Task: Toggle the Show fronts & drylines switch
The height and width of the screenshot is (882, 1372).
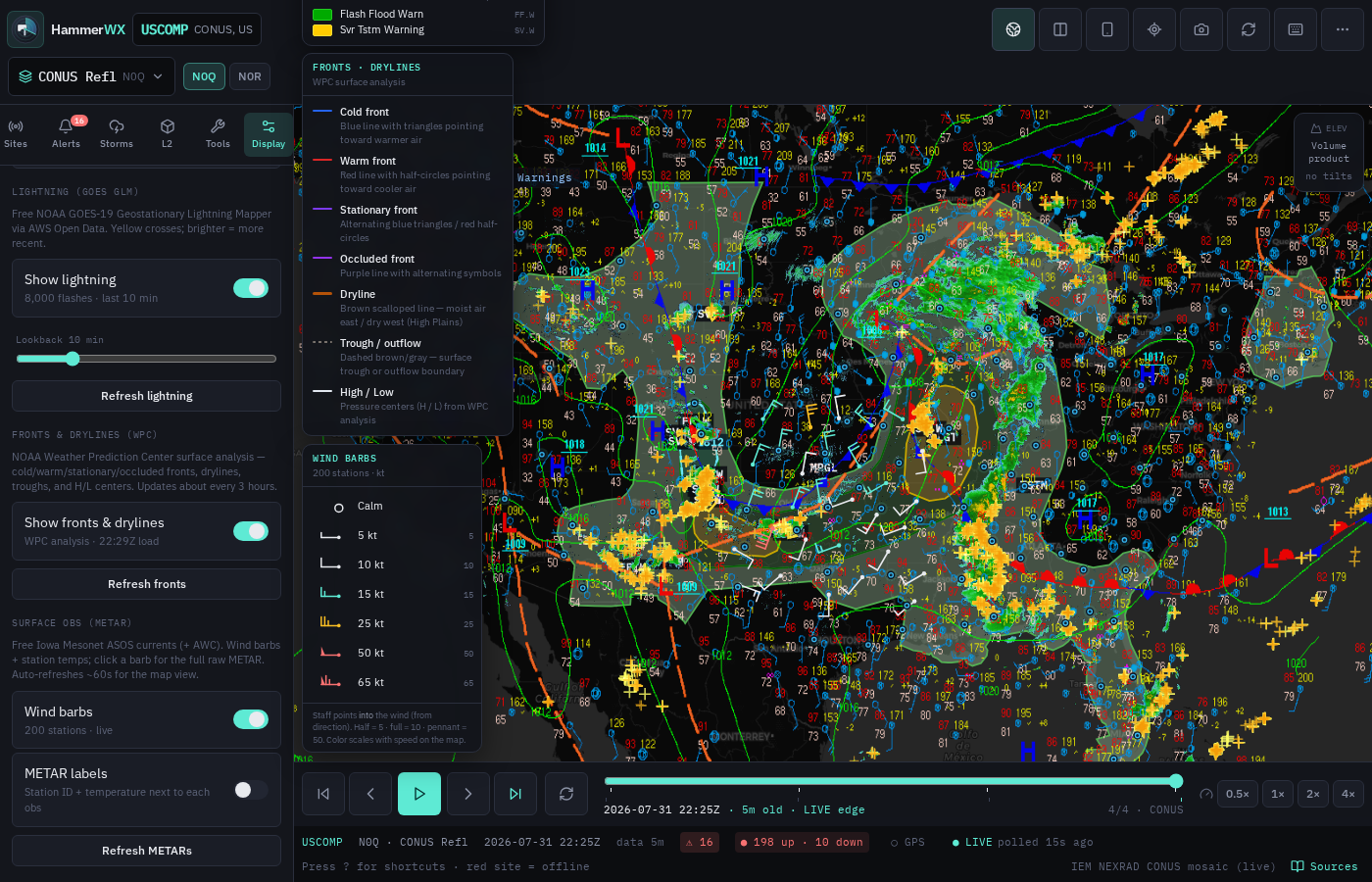Action: pyautogui.click(x=251, y=531)
